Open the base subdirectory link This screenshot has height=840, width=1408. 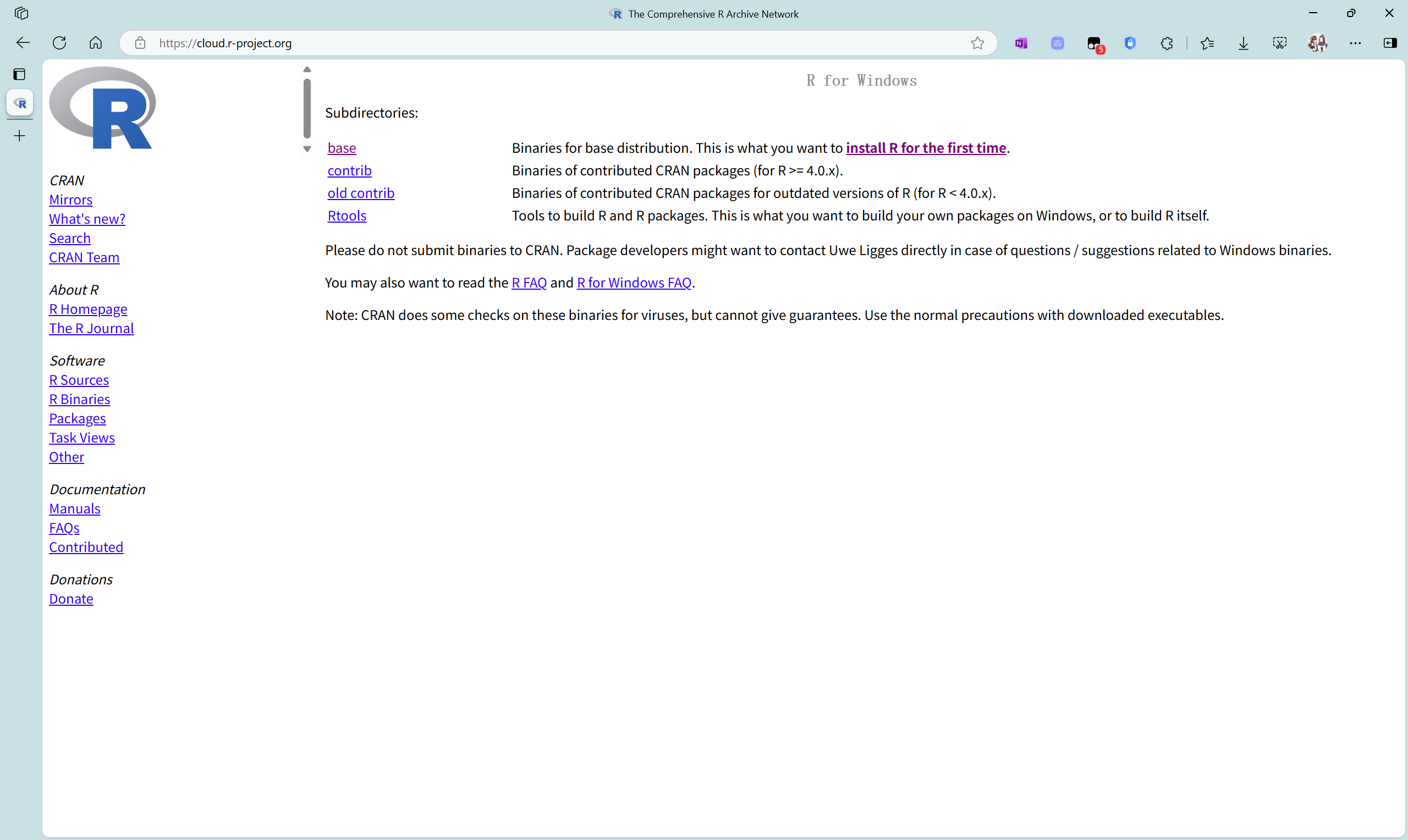(x=342, y=148)
